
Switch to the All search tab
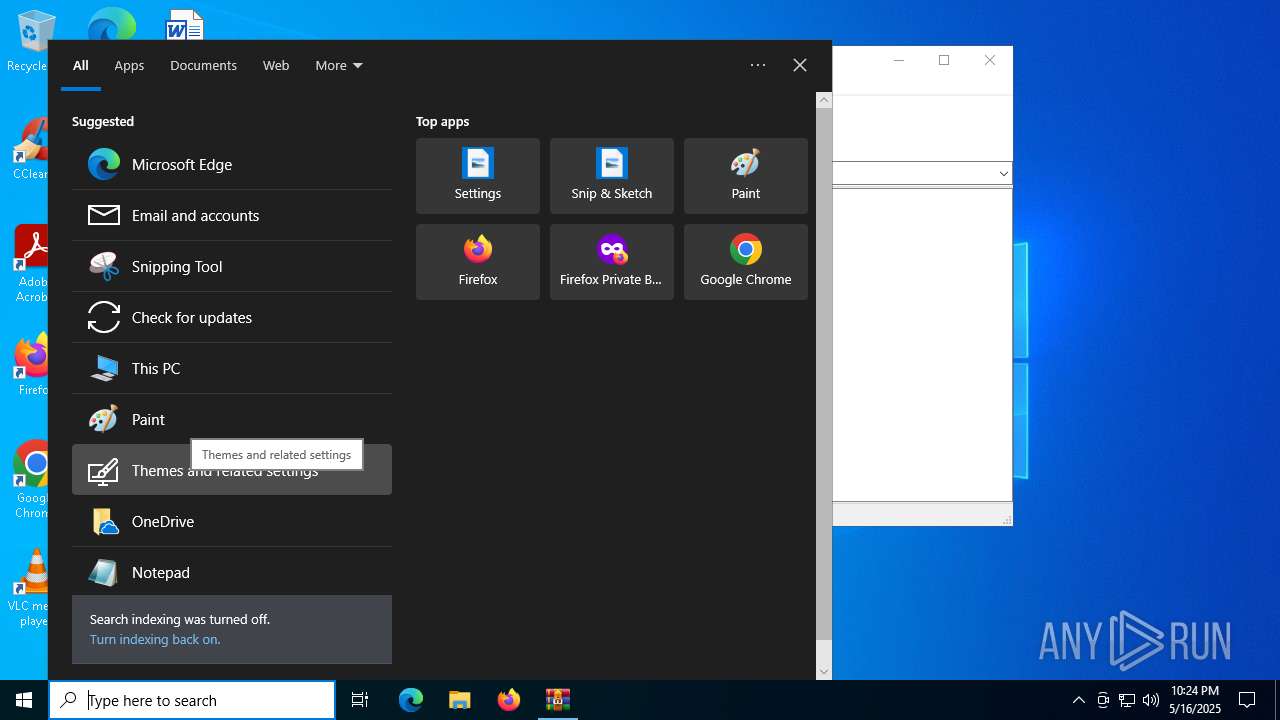coord(81,65)
